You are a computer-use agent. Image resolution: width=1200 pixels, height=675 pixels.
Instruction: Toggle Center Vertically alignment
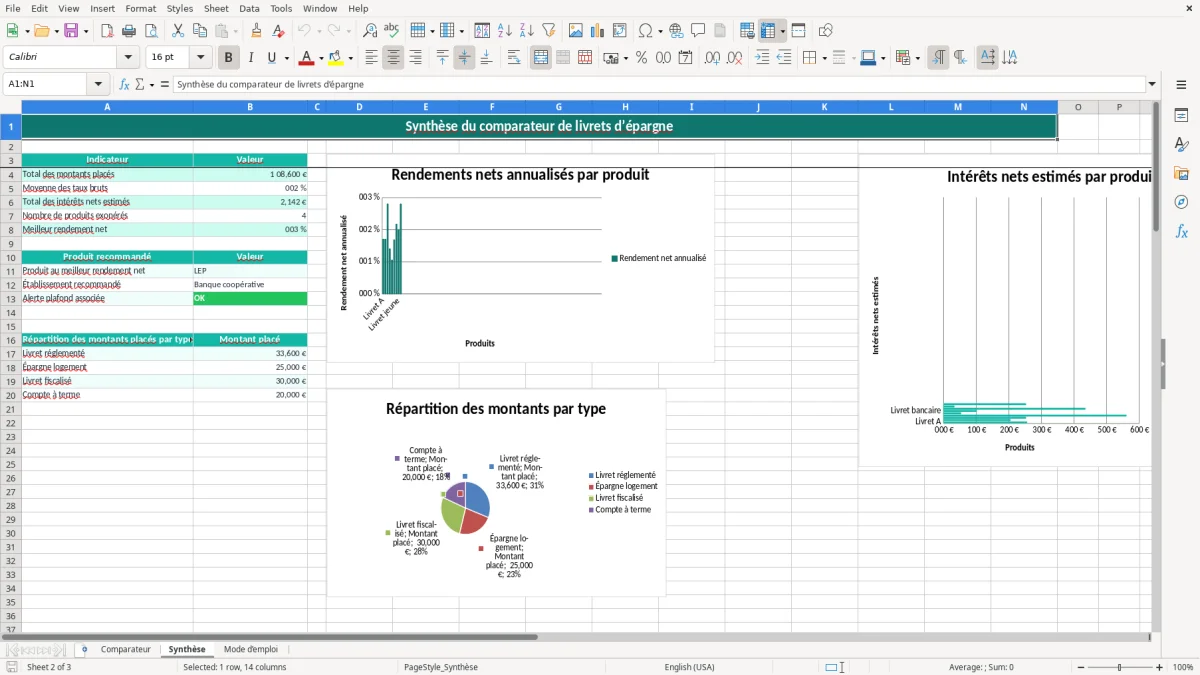[464, 58]
